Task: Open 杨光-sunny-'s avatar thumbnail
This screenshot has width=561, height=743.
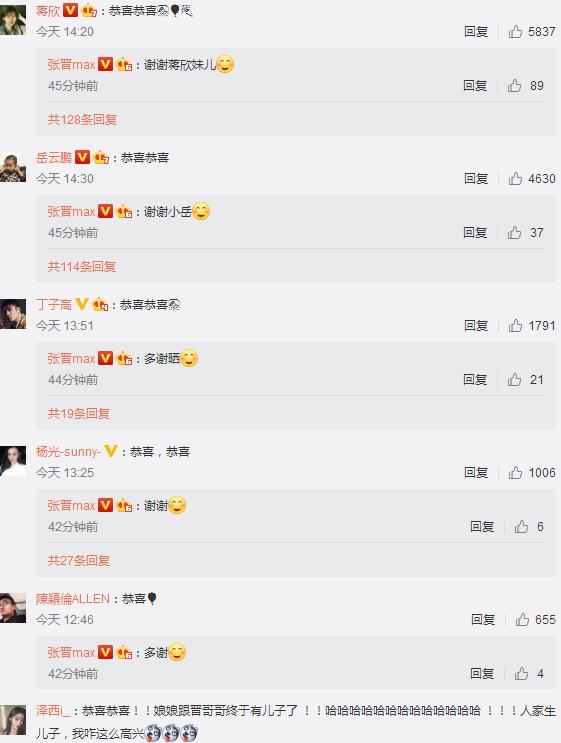Action: [13, 461]
